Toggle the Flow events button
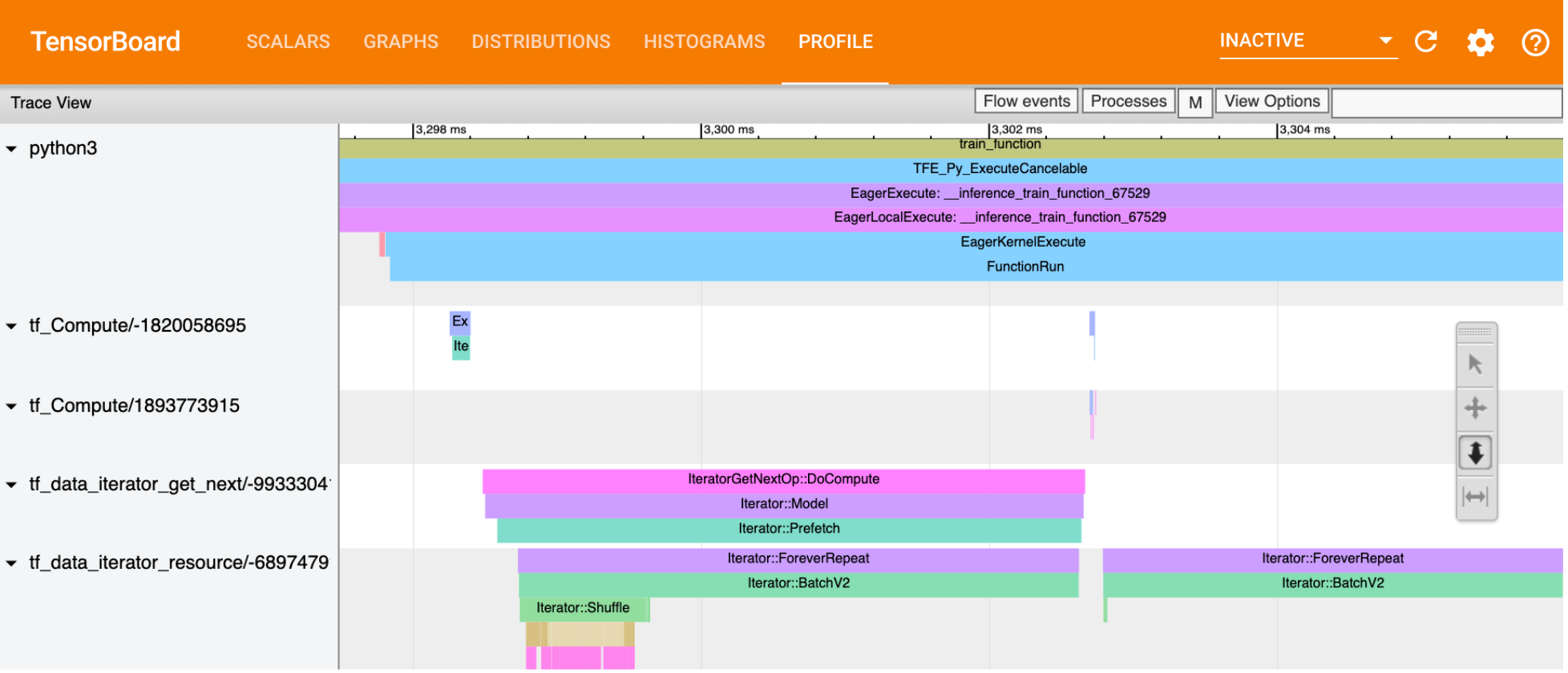This screenshot has width=1568, height=673. tap(1026, 102)
